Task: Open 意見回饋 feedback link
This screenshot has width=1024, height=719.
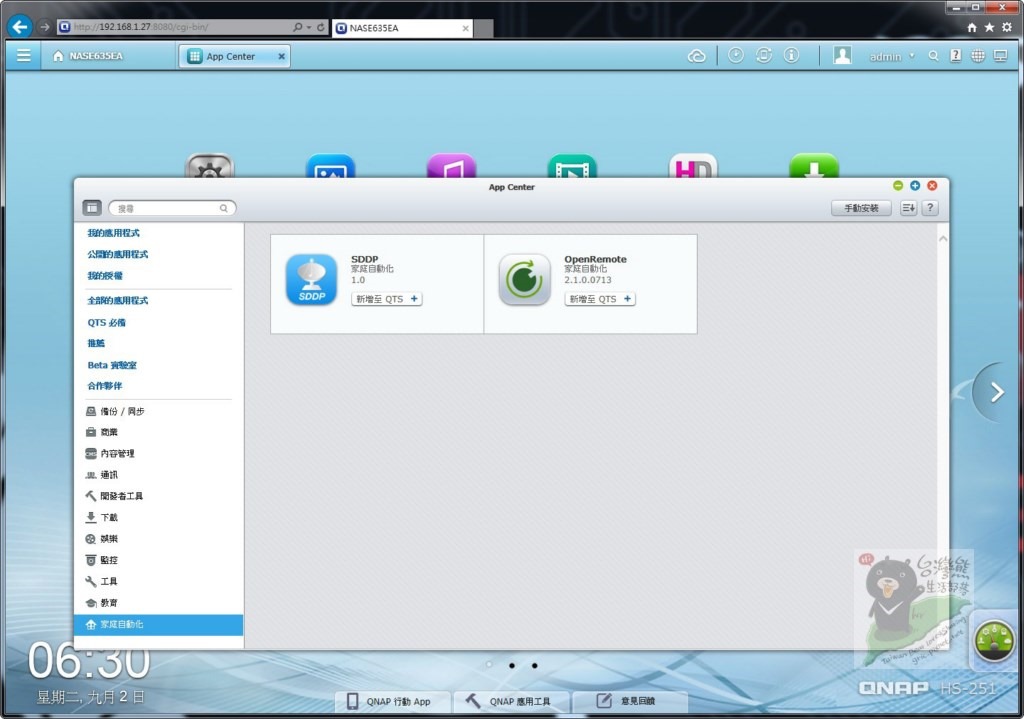Action: (630, 701)
